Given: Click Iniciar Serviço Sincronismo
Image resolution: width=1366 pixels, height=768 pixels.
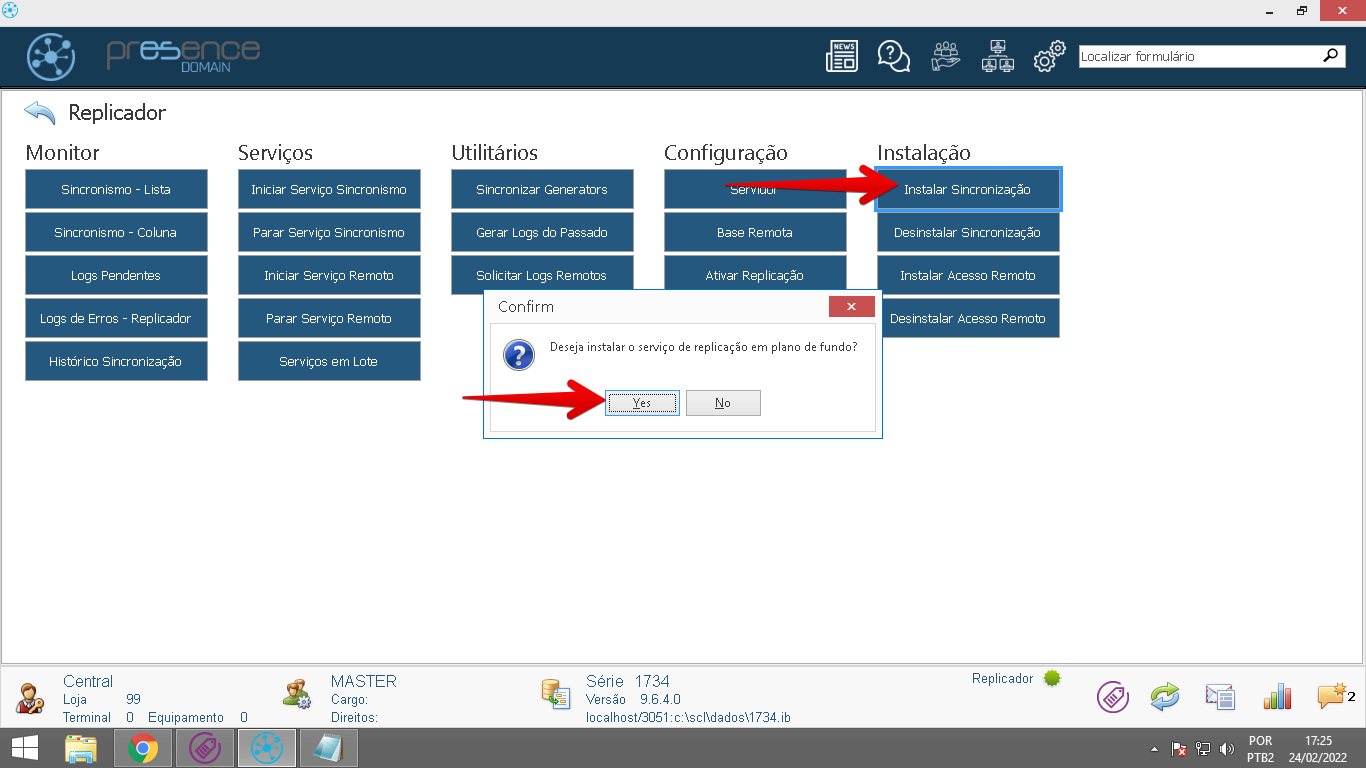Looking at the screenshot, I should 329,189.
